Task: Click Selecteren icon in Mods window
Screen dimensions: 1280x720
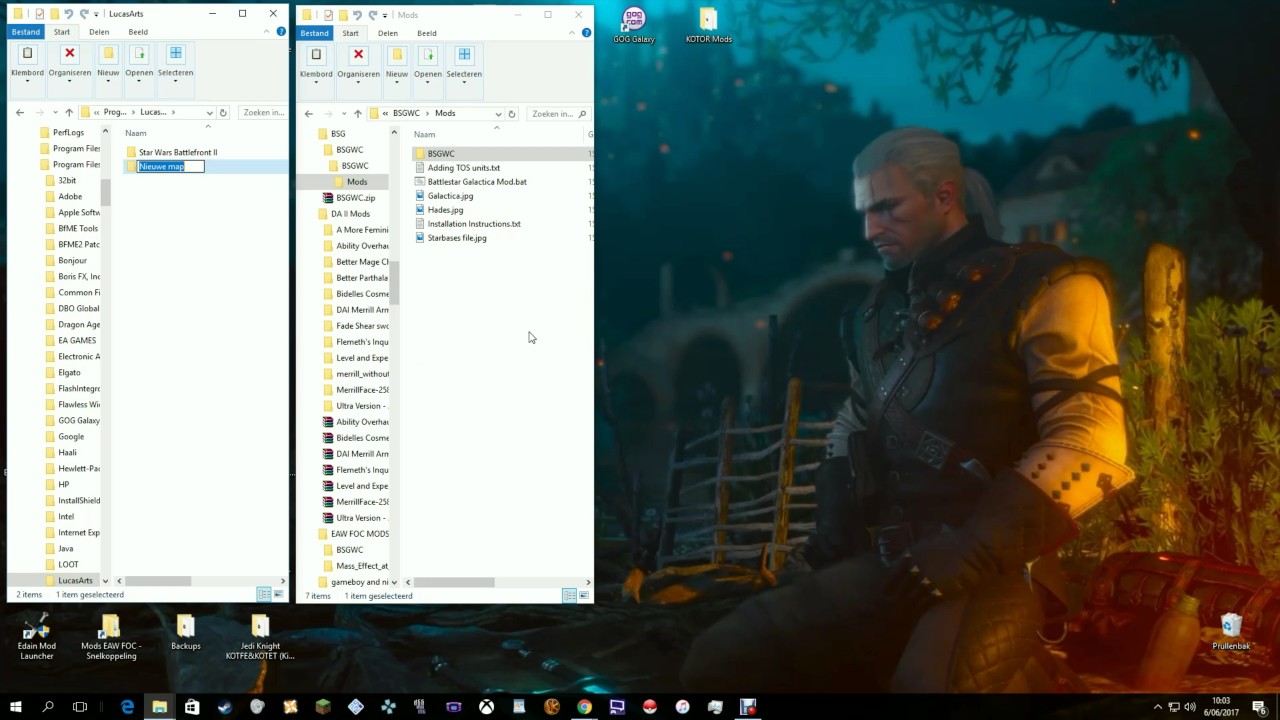Action: tap(464, 54)
